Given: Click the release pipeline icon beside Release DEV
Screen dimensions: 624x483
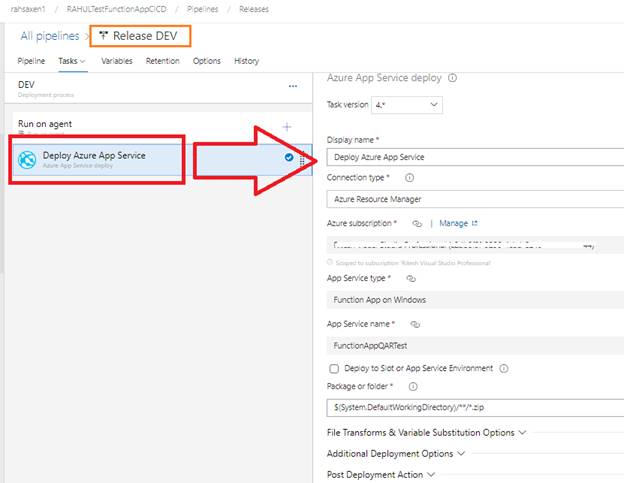Looking at the screenshot, I should (x=103, y=35).
